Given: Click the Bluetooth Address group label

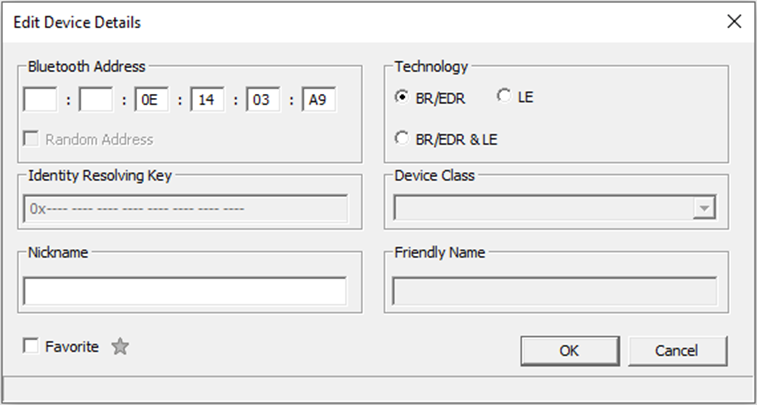Looking at the screenshot, I should point(86,67).
